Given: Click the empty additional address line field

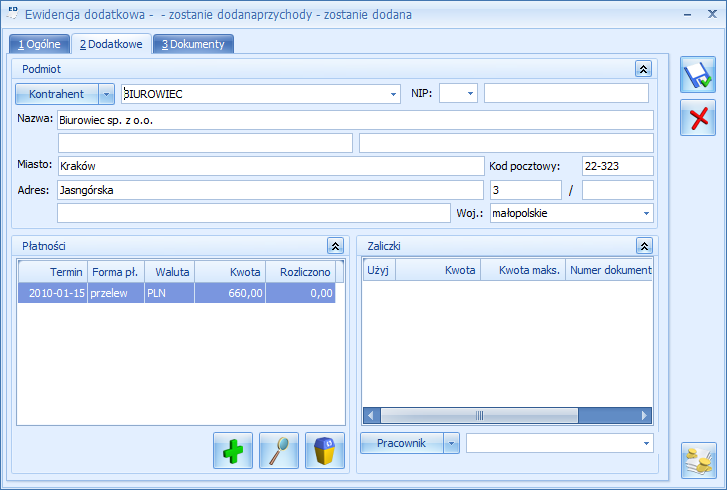Looking at the screenshot, I should click(254, 213).
